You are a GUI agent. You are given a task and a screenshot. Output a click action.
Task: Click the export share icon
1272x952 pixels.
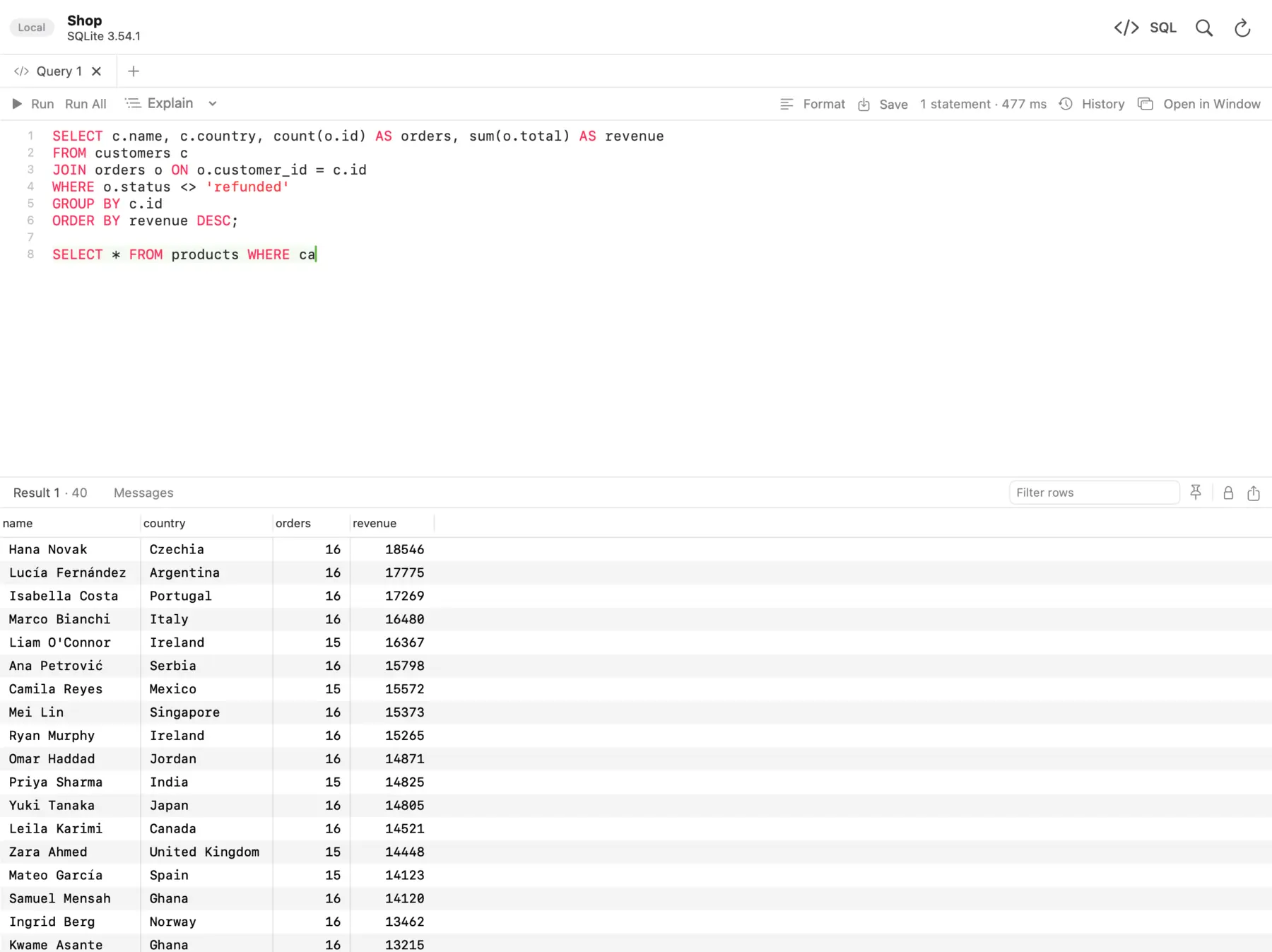click(1254, 493)
